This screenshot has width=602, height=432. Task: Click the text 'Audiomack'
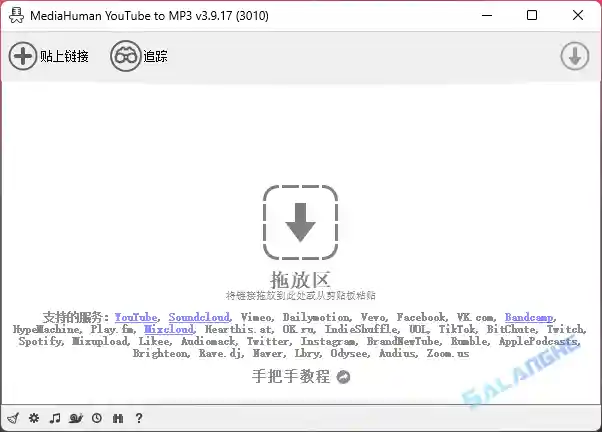point(208,341)
